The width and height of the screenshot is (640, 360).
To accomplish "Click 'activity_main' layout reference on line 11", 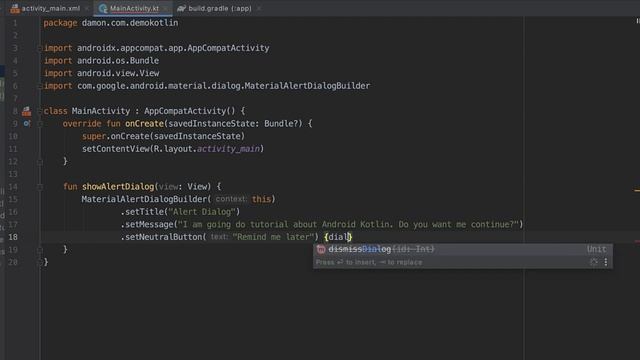I will 228,149.
